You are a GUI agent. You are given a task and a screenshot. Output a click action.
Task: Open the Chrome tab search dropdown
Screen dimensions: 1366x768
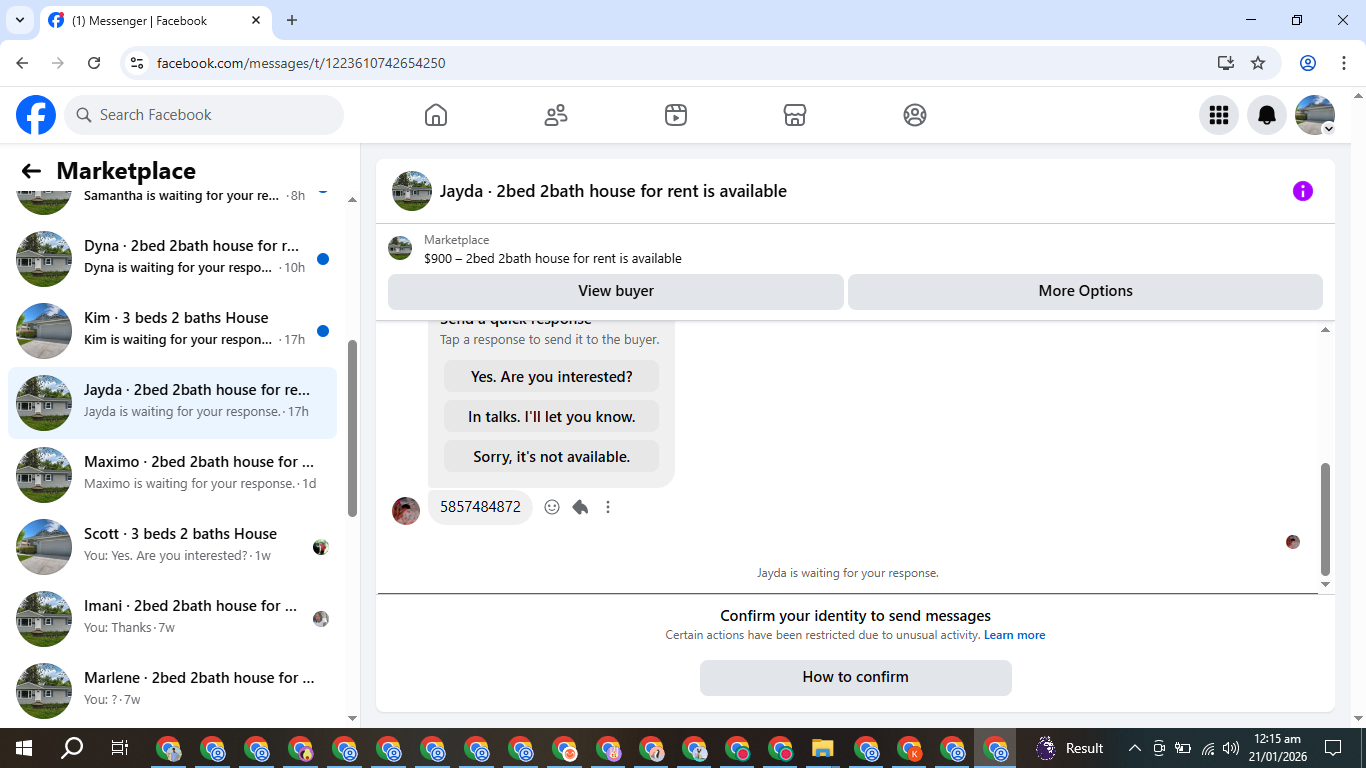tap(19, 20)
